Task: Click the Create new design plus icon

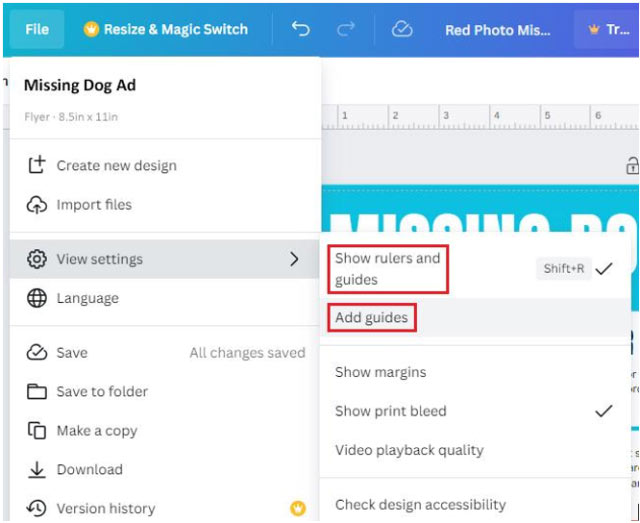Action: [37, 166]
